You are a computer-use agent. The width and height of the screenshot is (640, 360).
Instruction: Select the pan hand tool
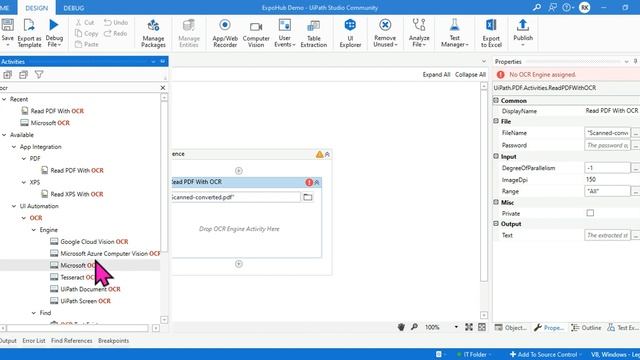[x=401, y=327]
